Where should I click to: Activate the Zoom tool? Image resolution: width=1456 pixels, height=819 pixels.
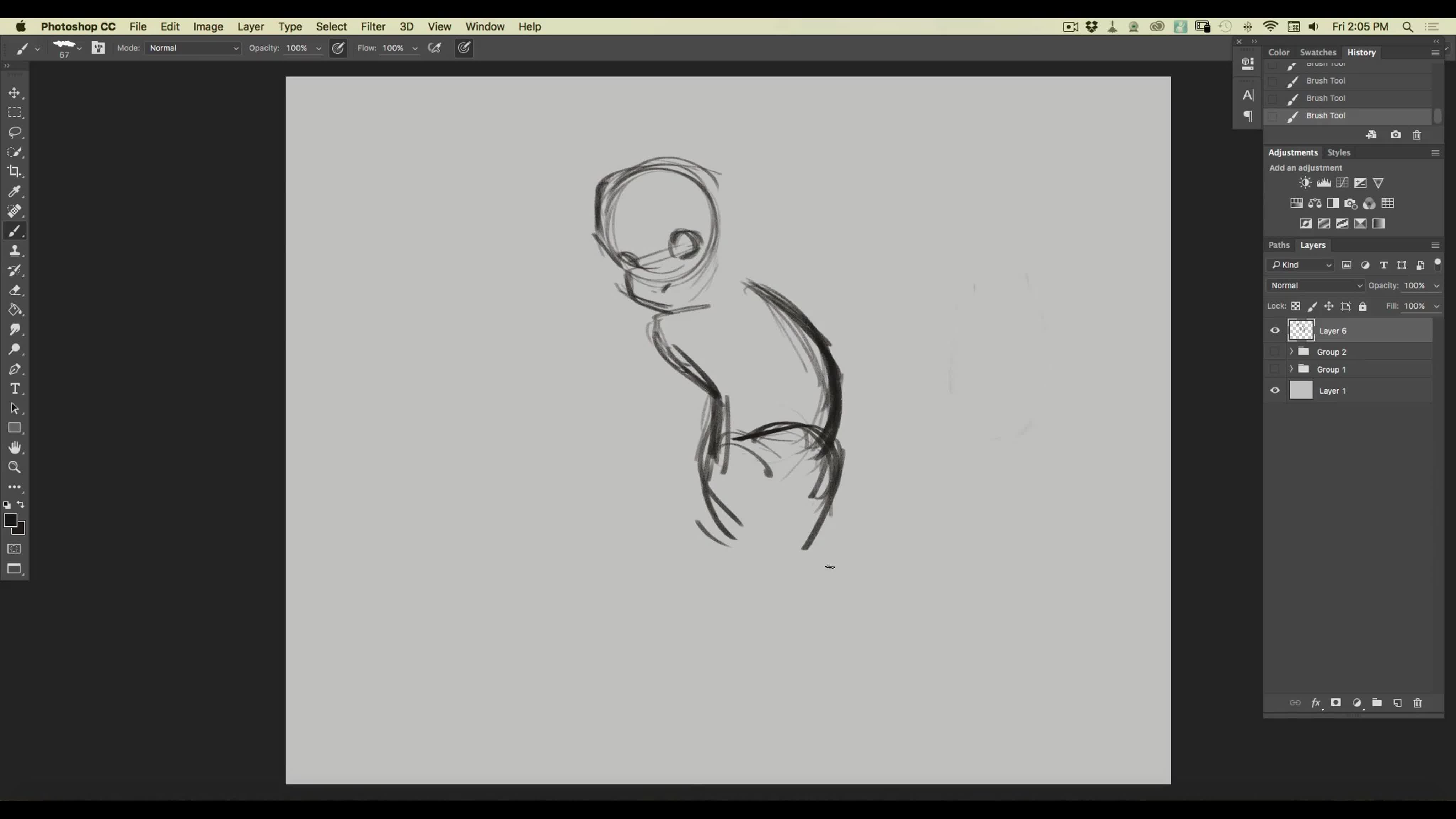click(x=15, y=467)
